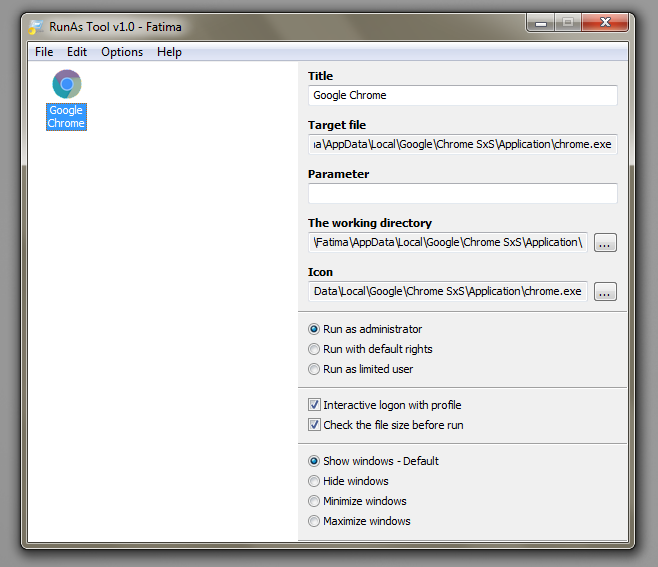Open the Options menu

122,52
